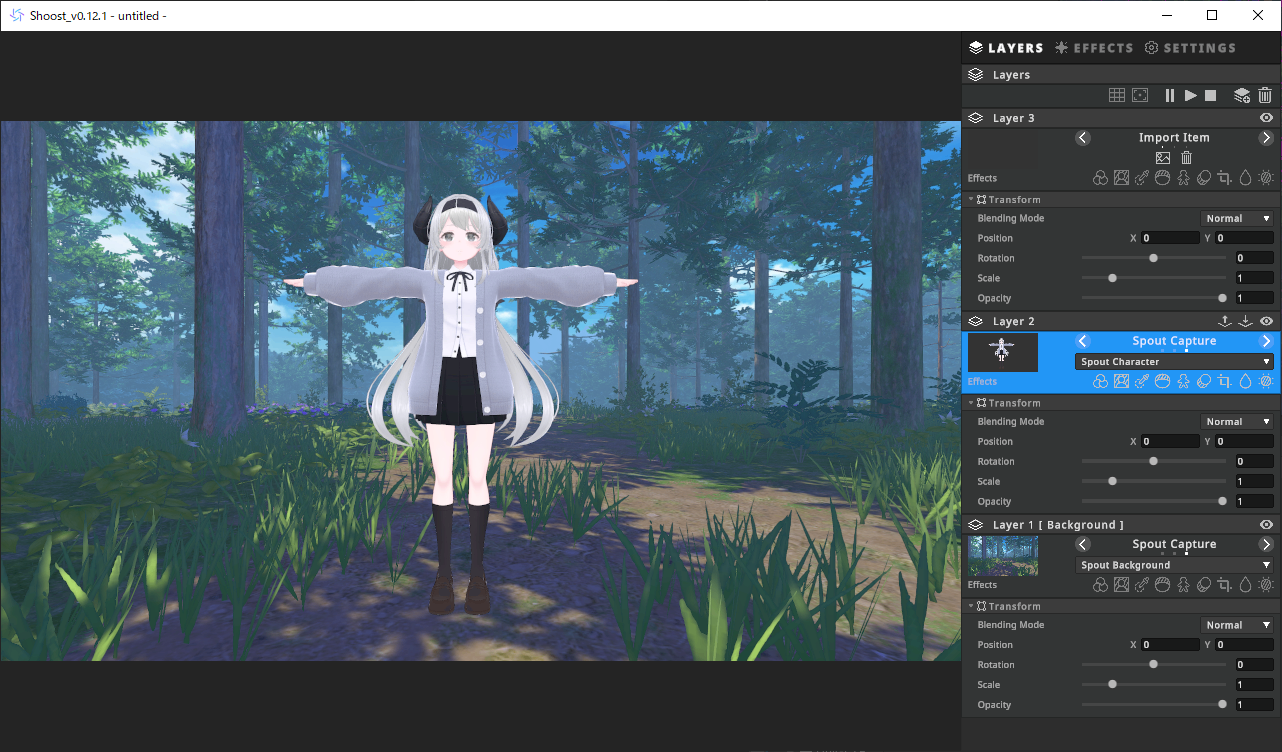
Task: Click the trash icon to delete a layer
Action: (x=1265, y=95)
